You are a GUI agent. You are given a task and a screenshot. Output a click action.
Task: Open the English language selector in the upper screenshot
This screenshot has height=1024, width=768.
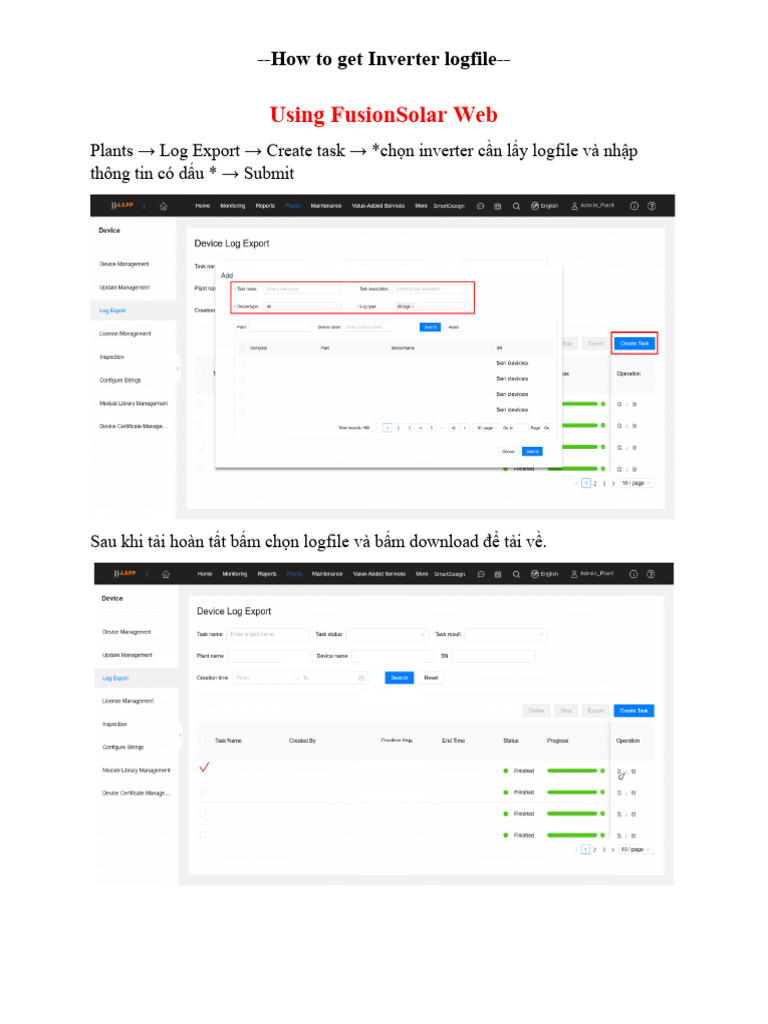[545, 206]
